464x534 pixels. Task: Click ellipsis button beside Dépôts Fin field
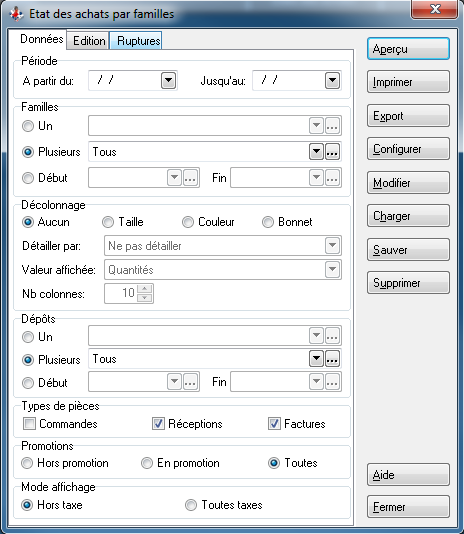(x=332, y=381)
